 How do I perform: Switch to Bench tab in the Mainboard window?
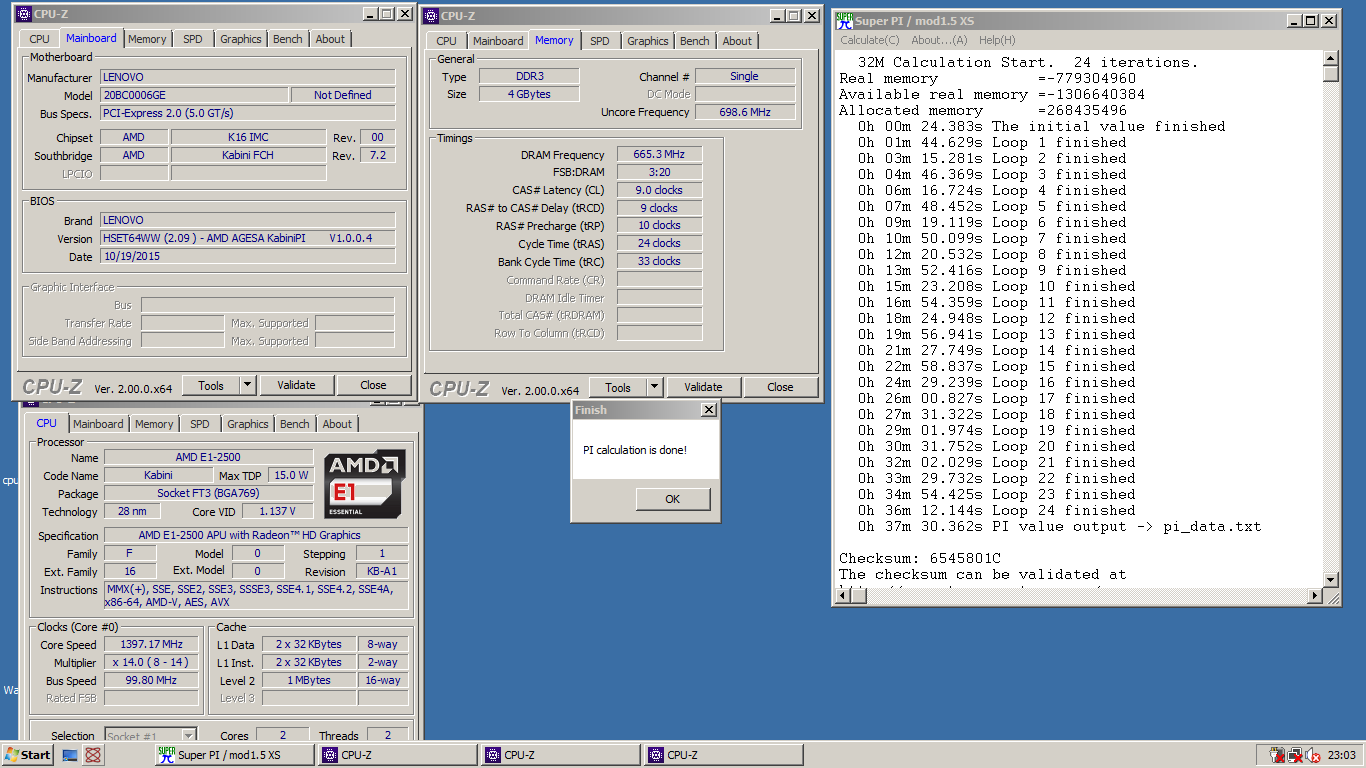[x=288, y=39]
